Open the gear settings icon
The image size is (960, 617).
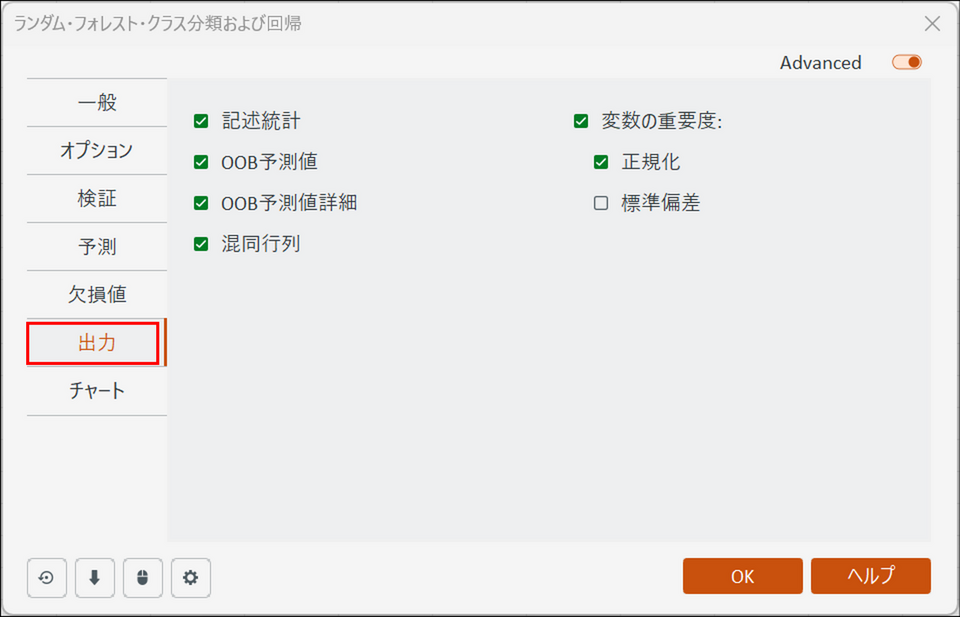(191, 578)
